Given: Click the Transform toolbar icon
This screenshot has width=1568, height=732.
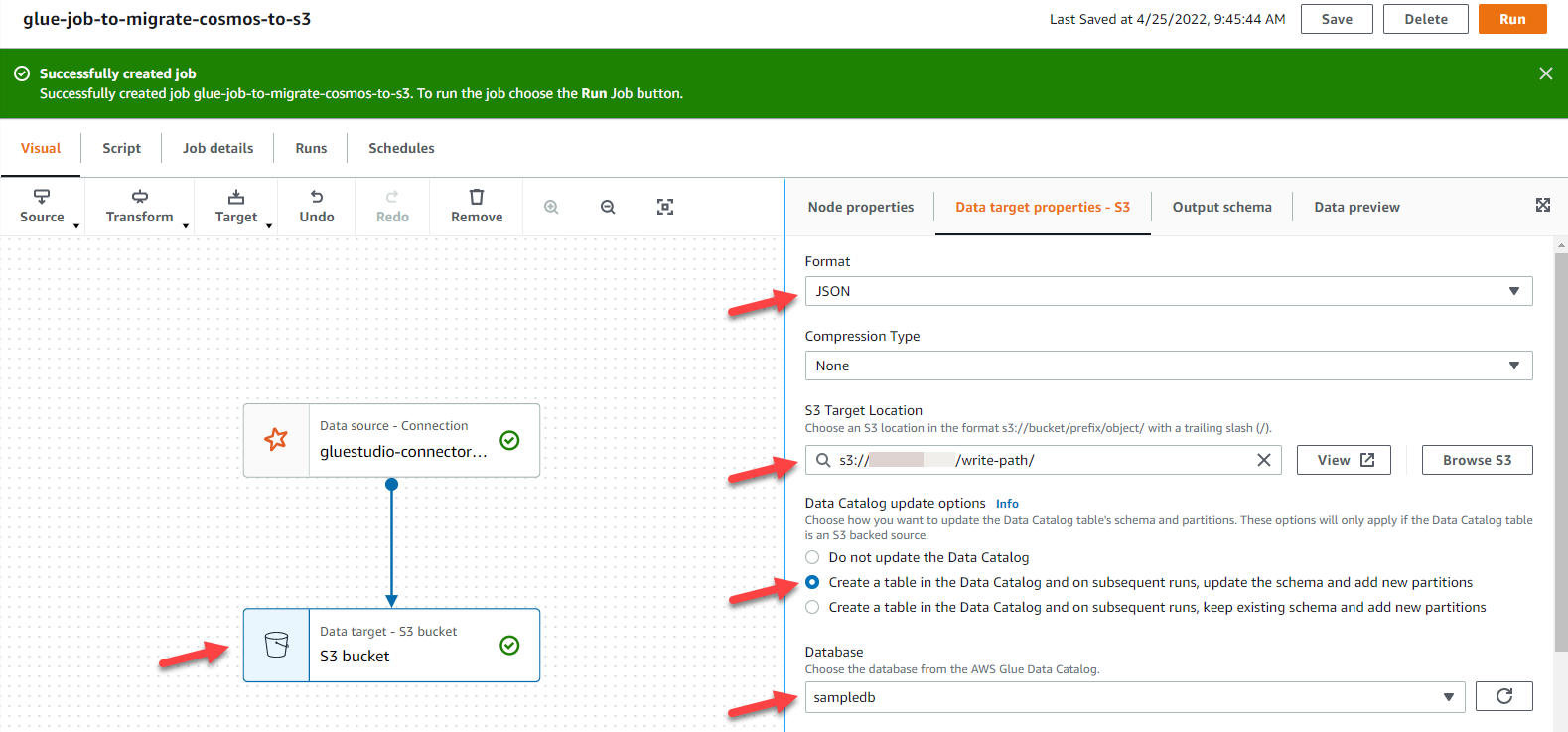Looking at the screenshot, I should tap(140, 197).
